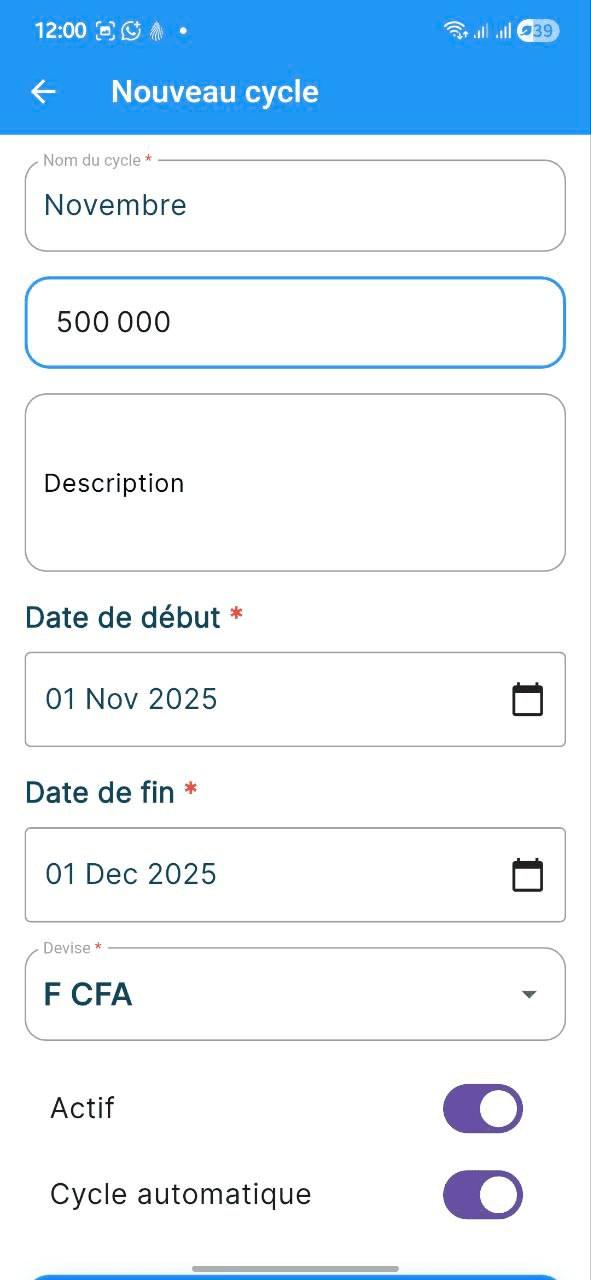Tap the Wi-Fi status icon
The height and width of the screenshot is (1280, 591).
455,31
